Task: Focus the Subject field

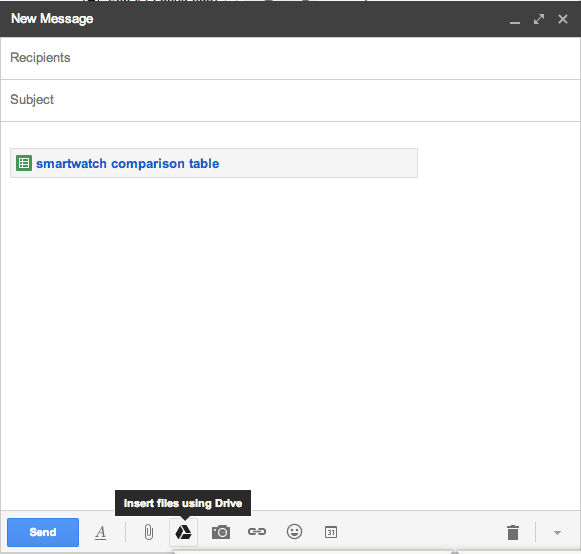Action: 290,100
